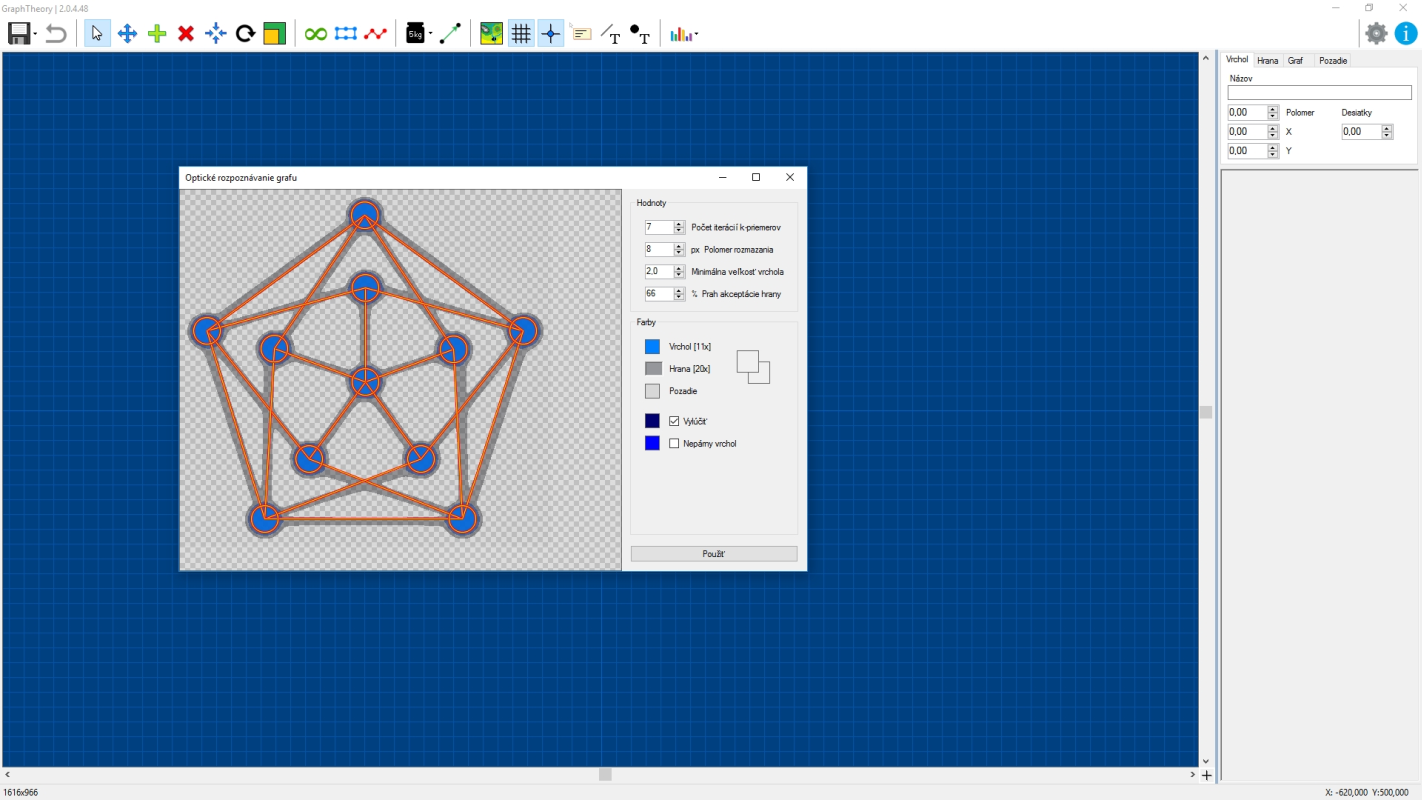Click the plus button at scrollbar corner
This screenshot has width=1422, height=800.
click(x=1206, y=775)
